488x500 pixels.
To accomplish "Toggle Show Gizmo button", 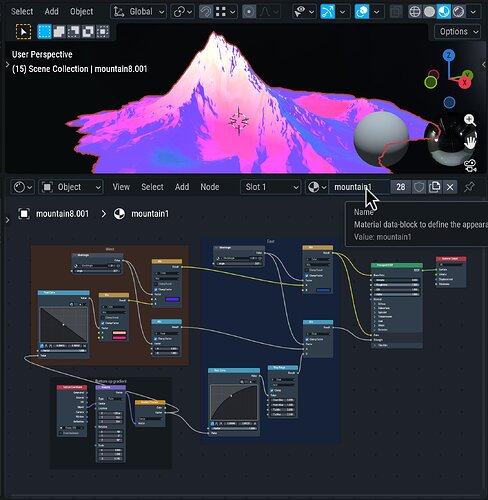I will [327, 12].
